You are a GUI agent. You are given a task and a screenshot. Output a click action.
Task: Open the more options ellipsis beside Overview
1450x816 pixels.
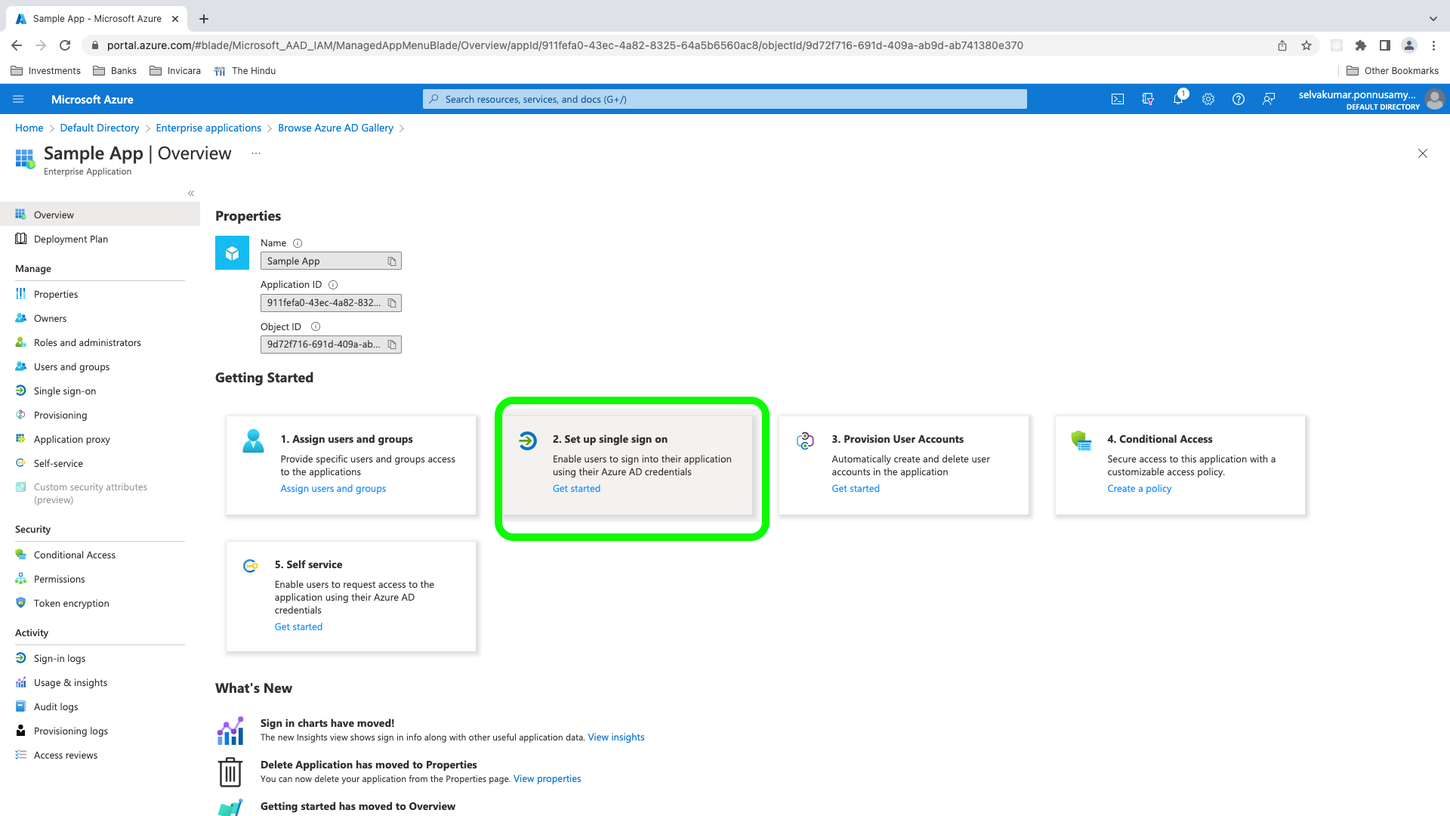[256, 154]
